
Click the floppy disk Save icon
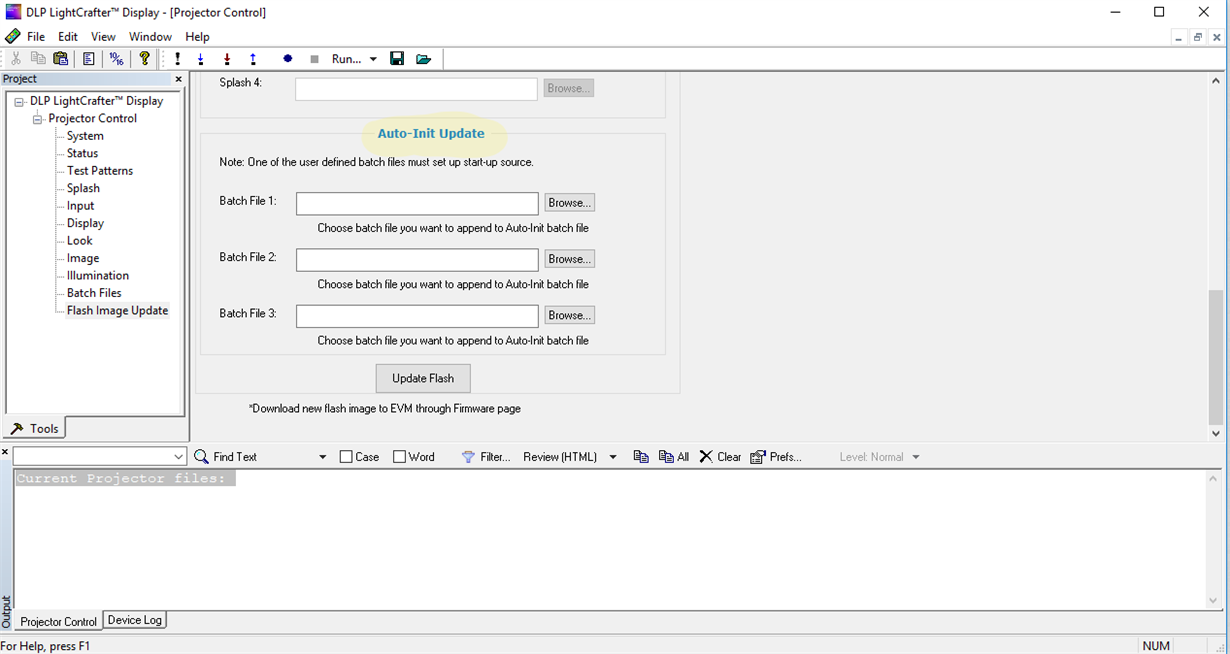pyautogui.click(x=397, y=59)
